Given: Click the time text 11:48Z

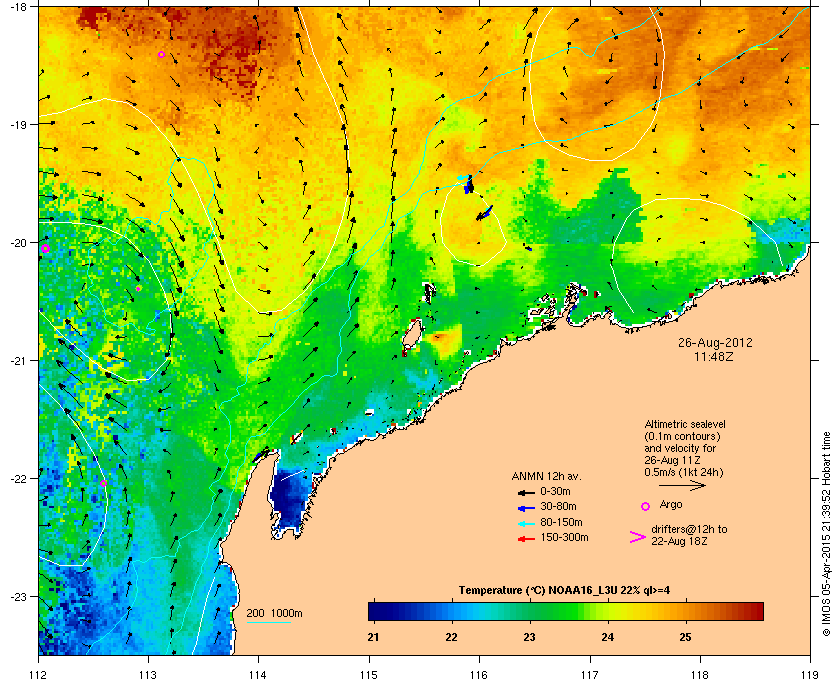Looking at the screenshot, I should (714, 356).
